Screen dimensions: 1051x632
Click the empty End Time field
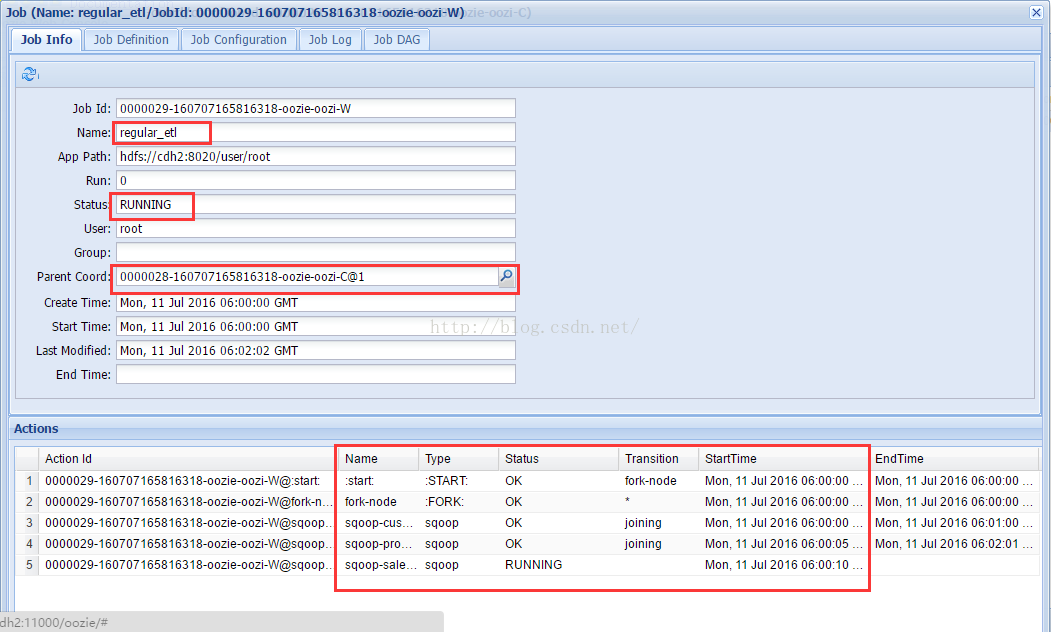(x=316, y=375)
